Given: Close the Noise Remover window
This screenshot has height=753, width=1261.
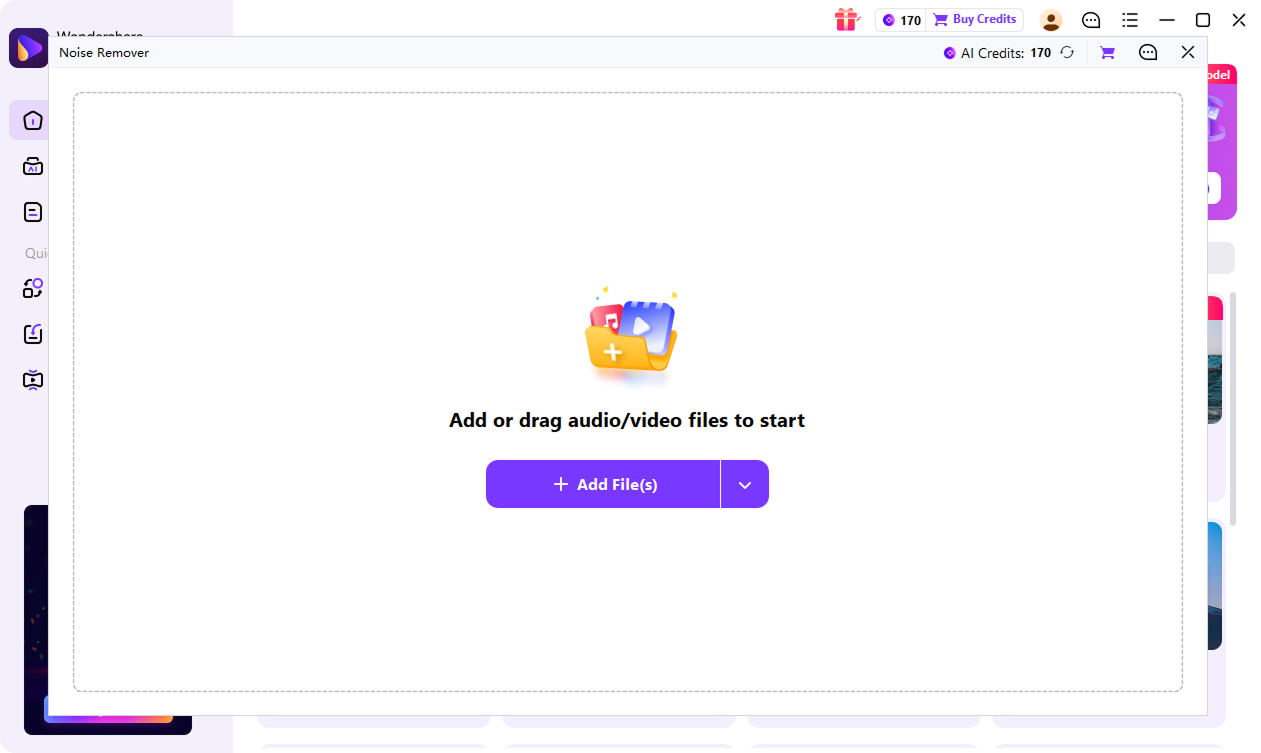Looking at the screenshot, I should click(x=1188, y=52).
